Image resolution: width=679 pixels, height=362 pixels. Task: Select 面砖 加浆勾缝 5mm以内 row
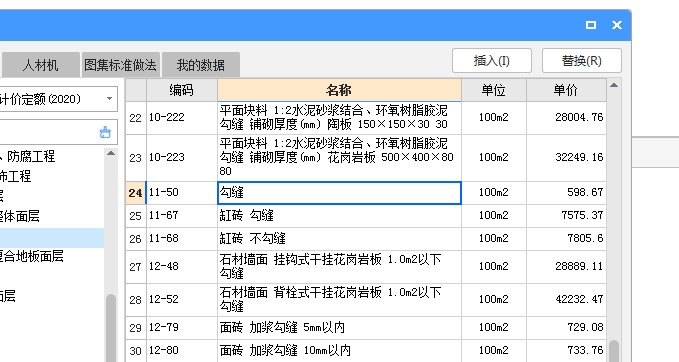click(339, 328)
